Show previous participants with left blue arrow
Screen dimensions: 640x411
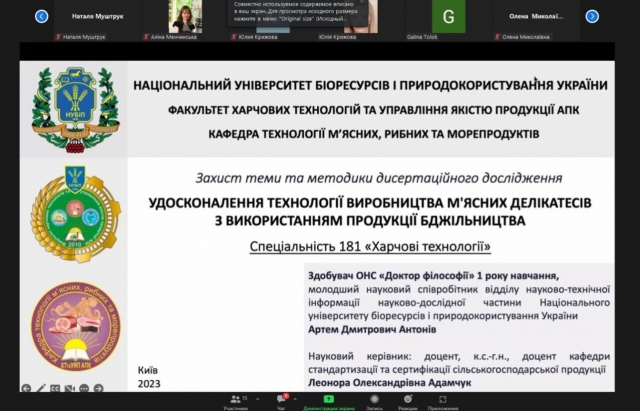[x=42, y=16]
